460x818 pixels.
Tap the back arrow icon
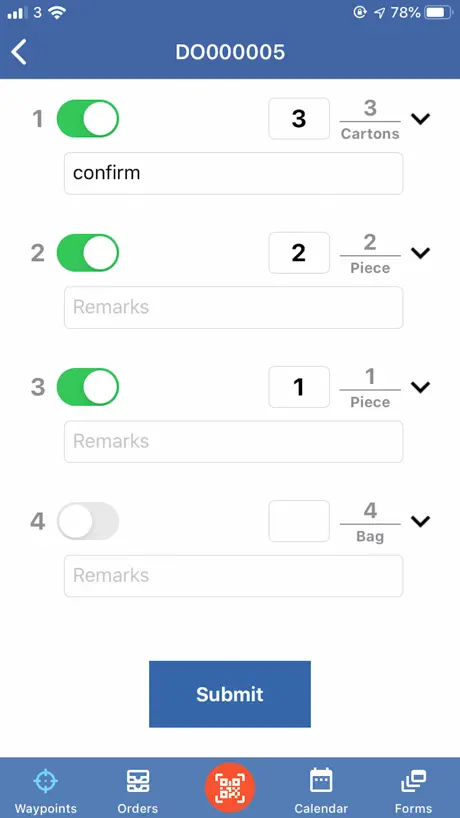coord(19,52)
